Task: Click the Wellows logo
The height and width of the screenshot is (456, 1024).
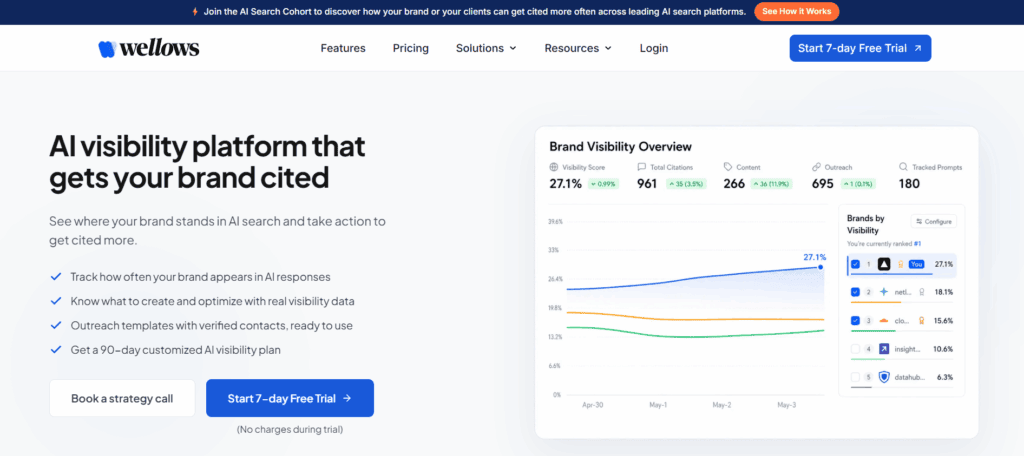Action: (149, 48)
